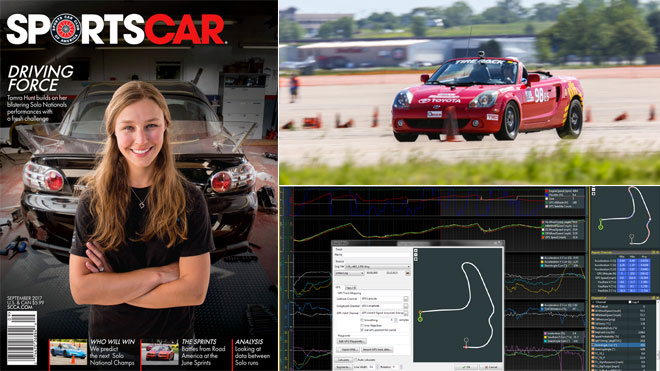
Task: Click the track Name input field
Action: [x=376, y=255]
